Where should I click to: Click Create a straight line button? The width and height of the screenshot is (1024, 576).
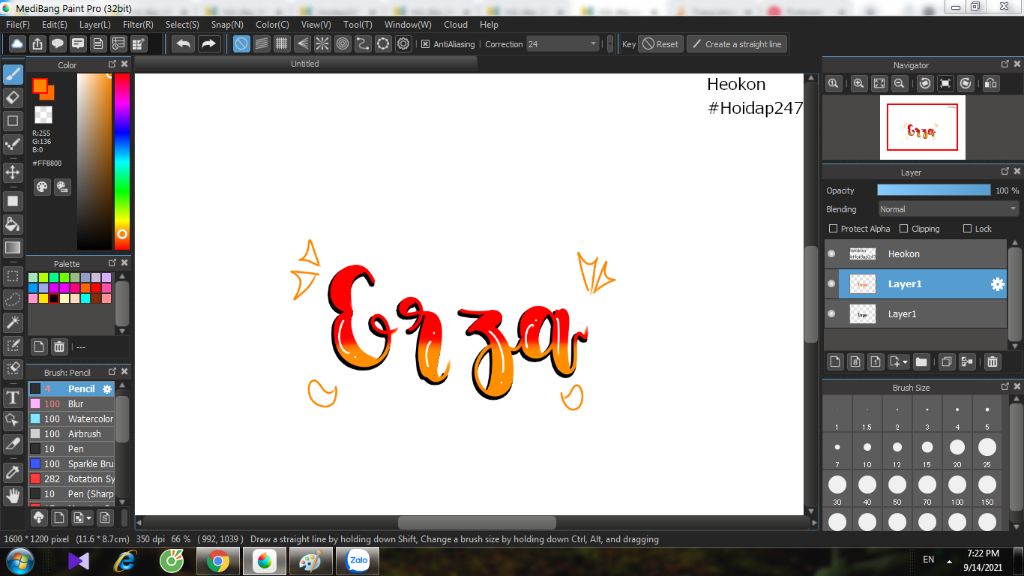coord(737,44)
